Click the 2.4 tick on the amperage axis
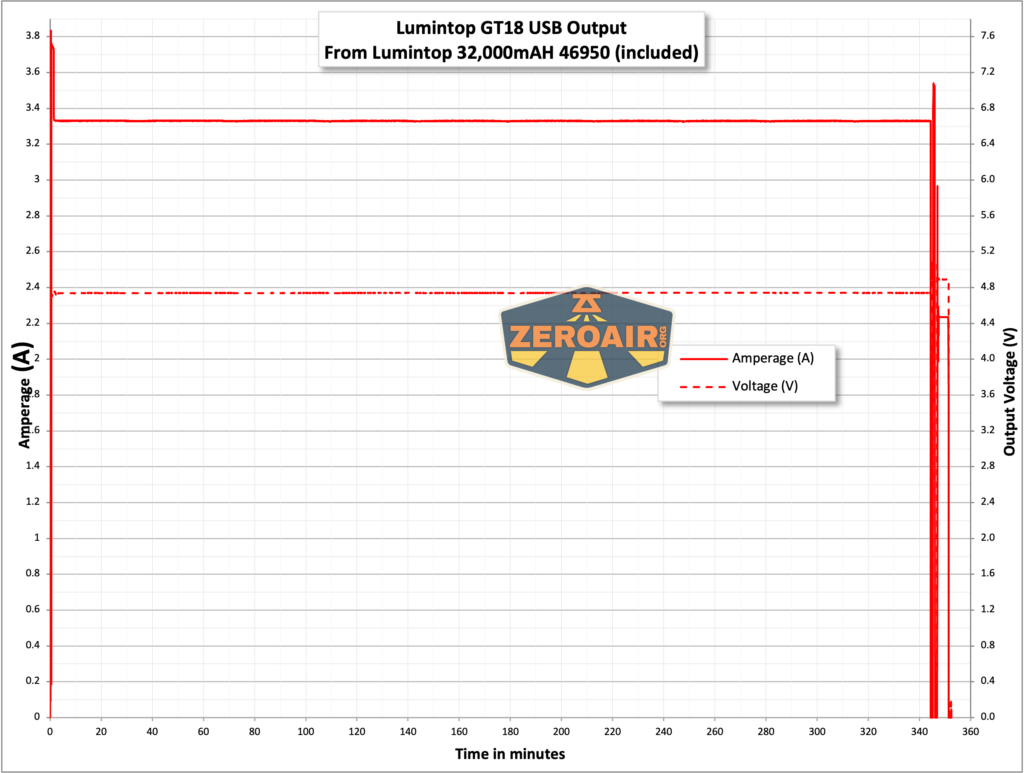The image size is (1024, 773). point(31,286)
